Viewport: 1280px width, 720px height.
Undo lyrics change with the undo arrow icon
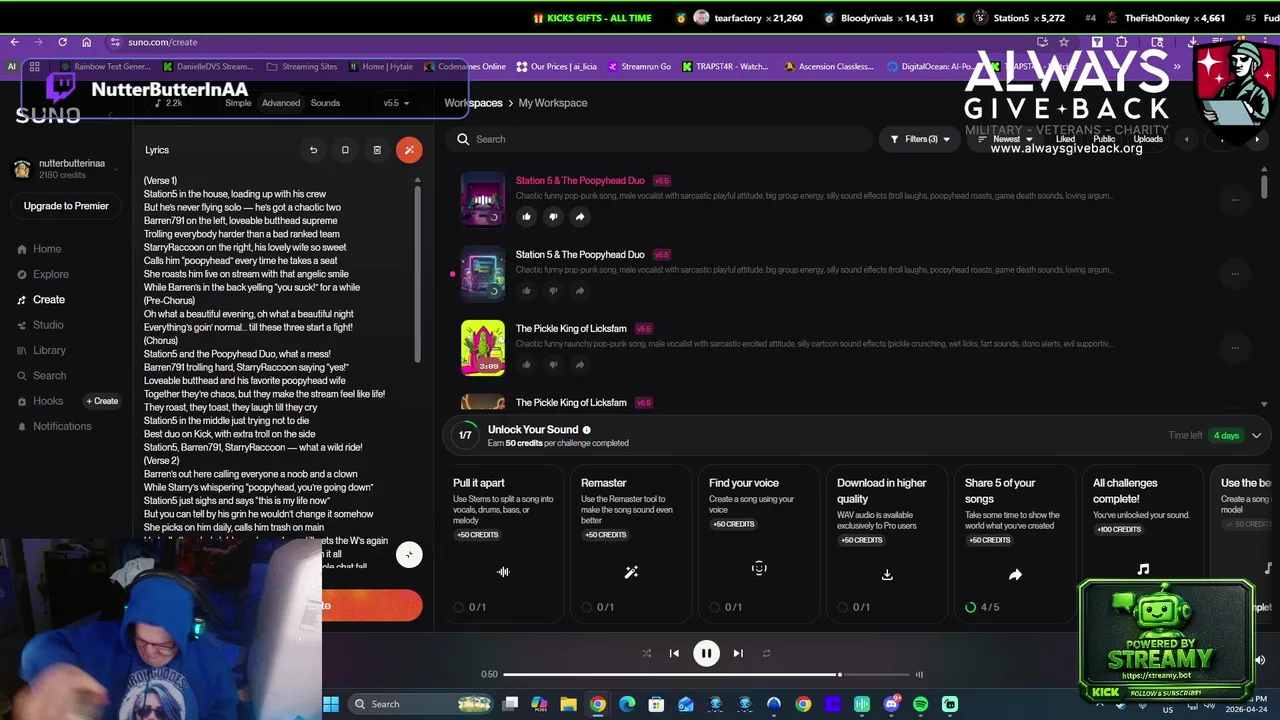point(313,150)
